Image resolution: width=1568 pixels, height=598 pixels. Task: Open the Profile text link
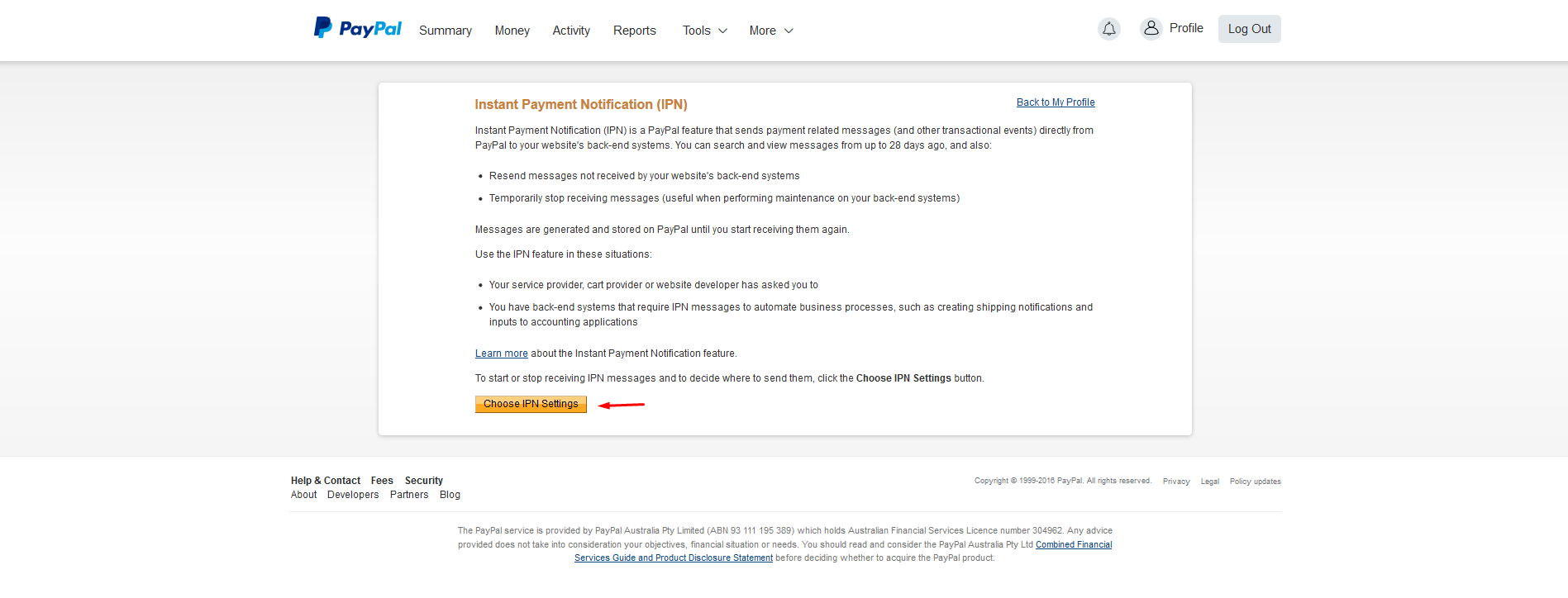coord(1186,28)
